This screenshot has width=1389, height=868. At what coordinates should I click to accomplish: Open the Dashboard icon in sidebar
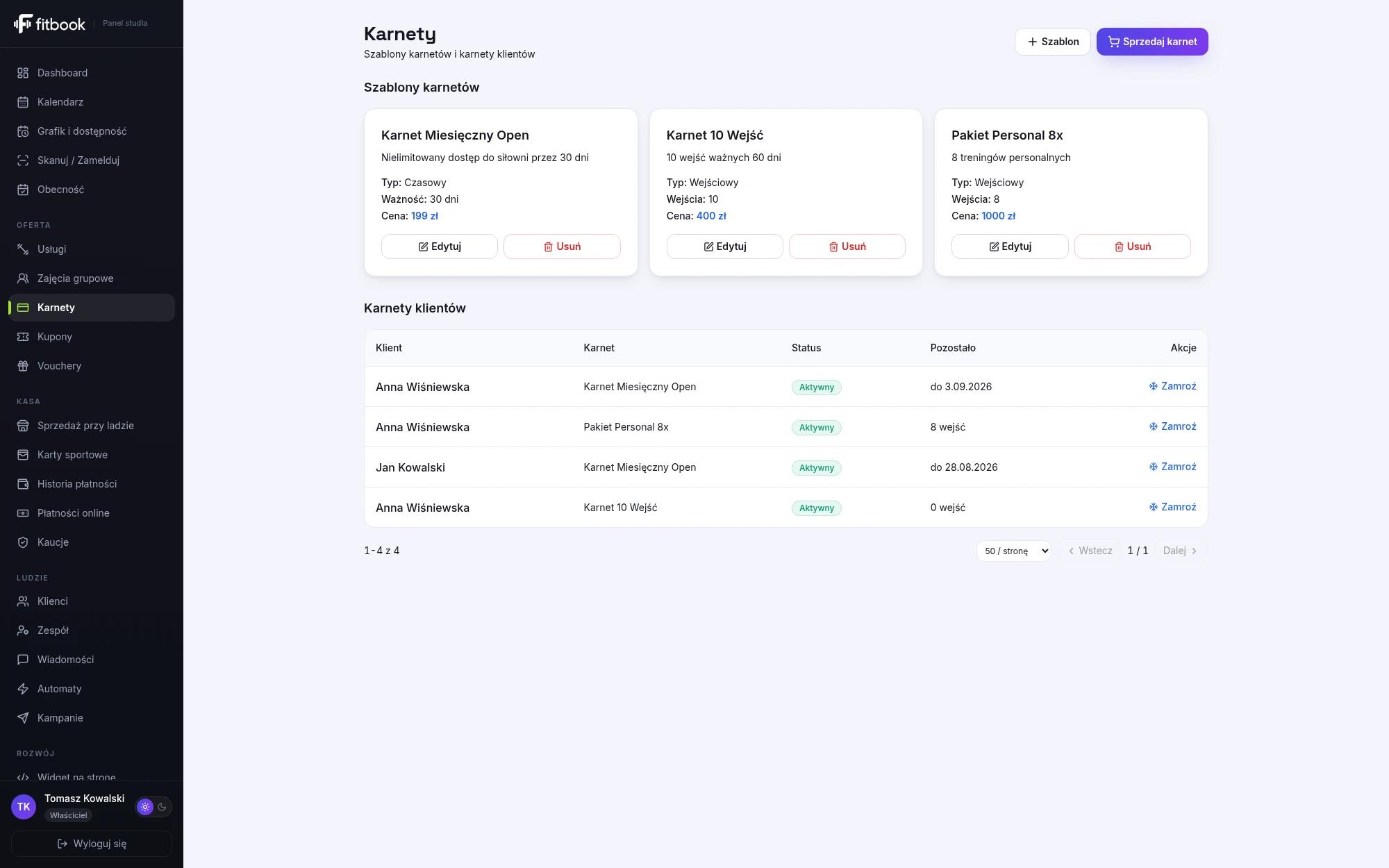point(23,73)
